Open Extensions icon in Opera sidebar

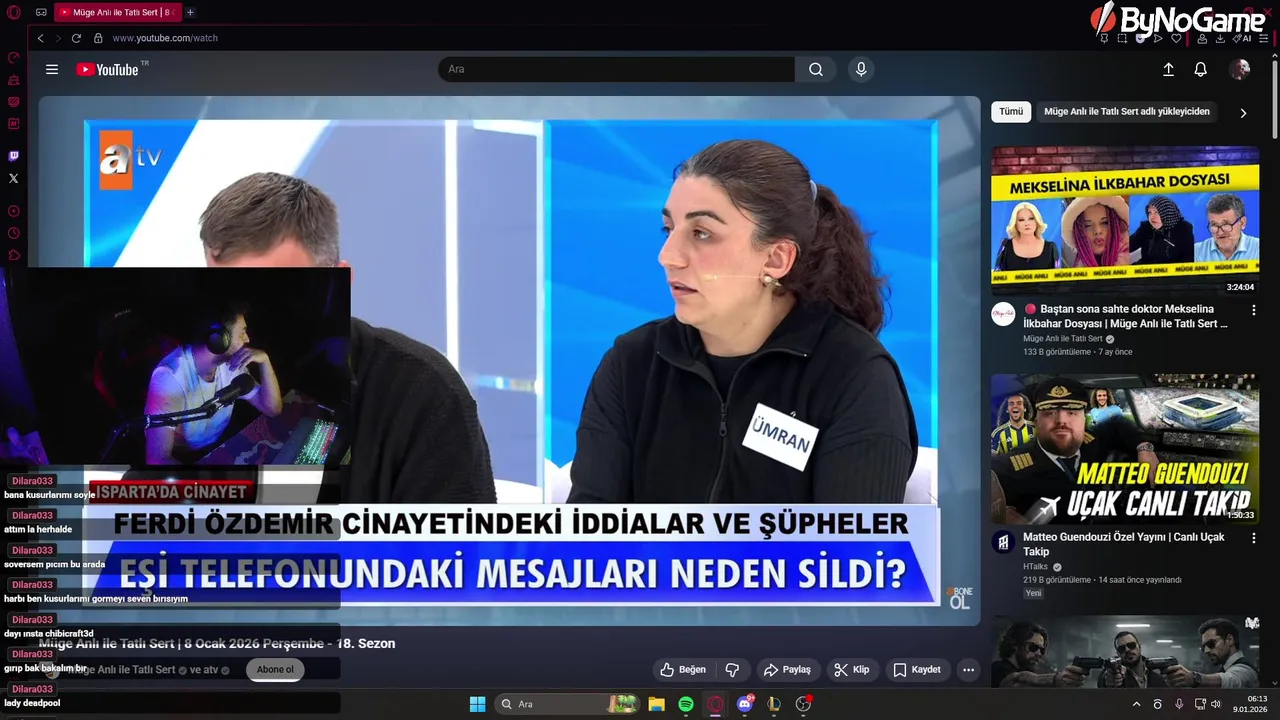click(x=13, y=255)
